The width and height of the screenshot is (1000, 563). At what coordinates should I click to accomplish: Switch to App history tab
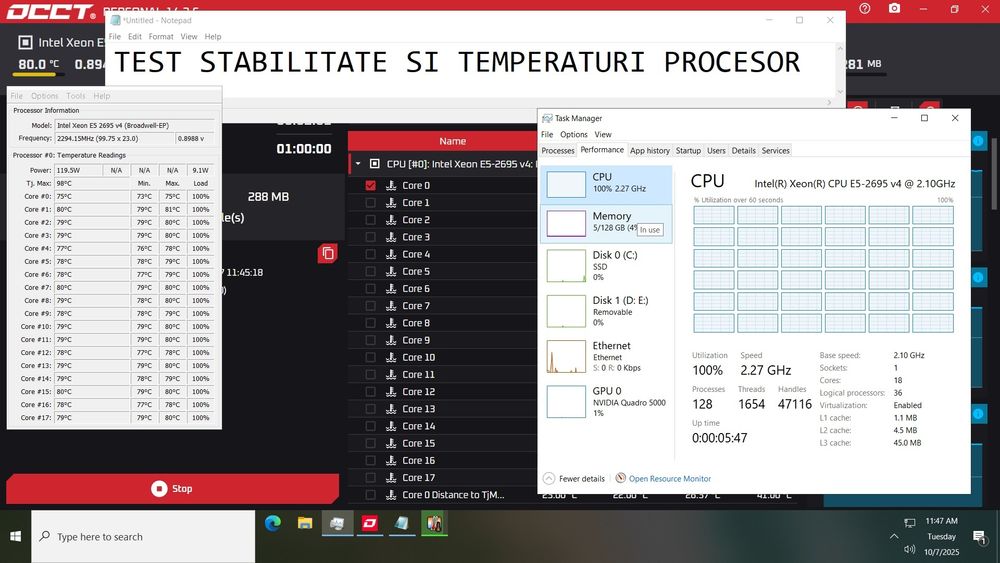649,150
